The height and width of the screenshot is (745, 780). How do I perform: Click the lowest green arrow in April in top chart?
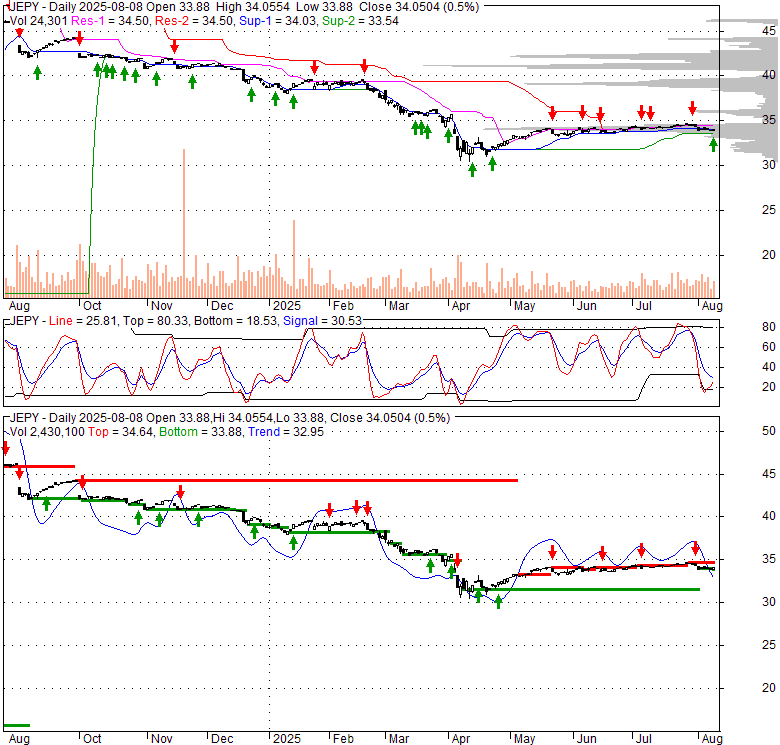472,169
